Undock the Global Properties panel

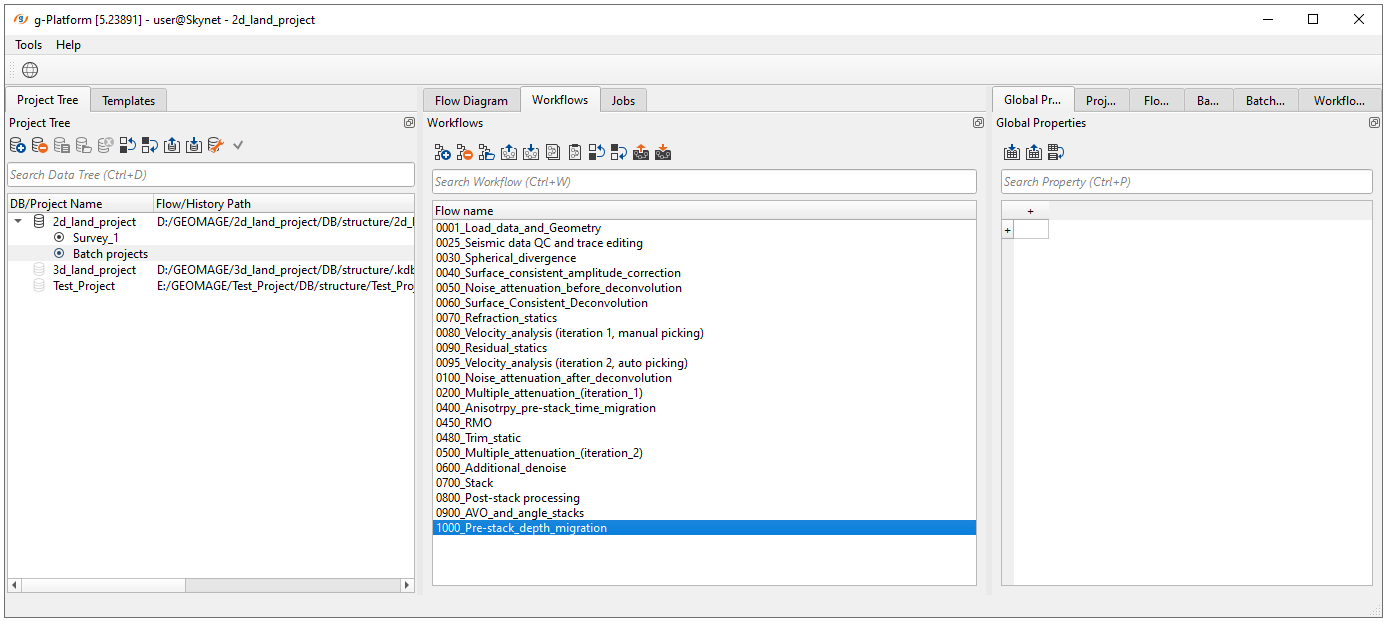pos(1374,123)
